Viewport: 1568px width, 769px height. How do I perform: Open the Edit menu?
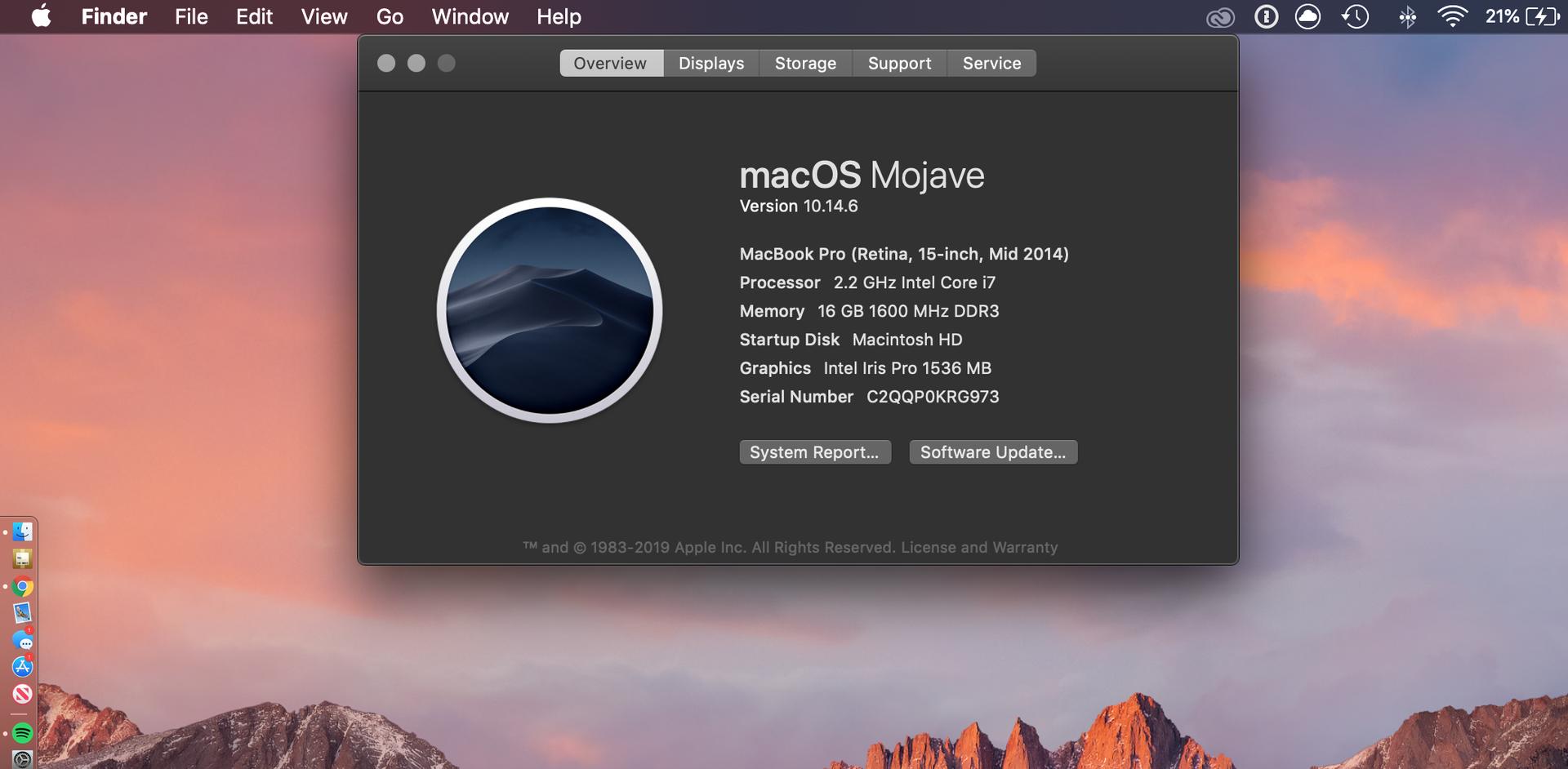coord(254,16)
